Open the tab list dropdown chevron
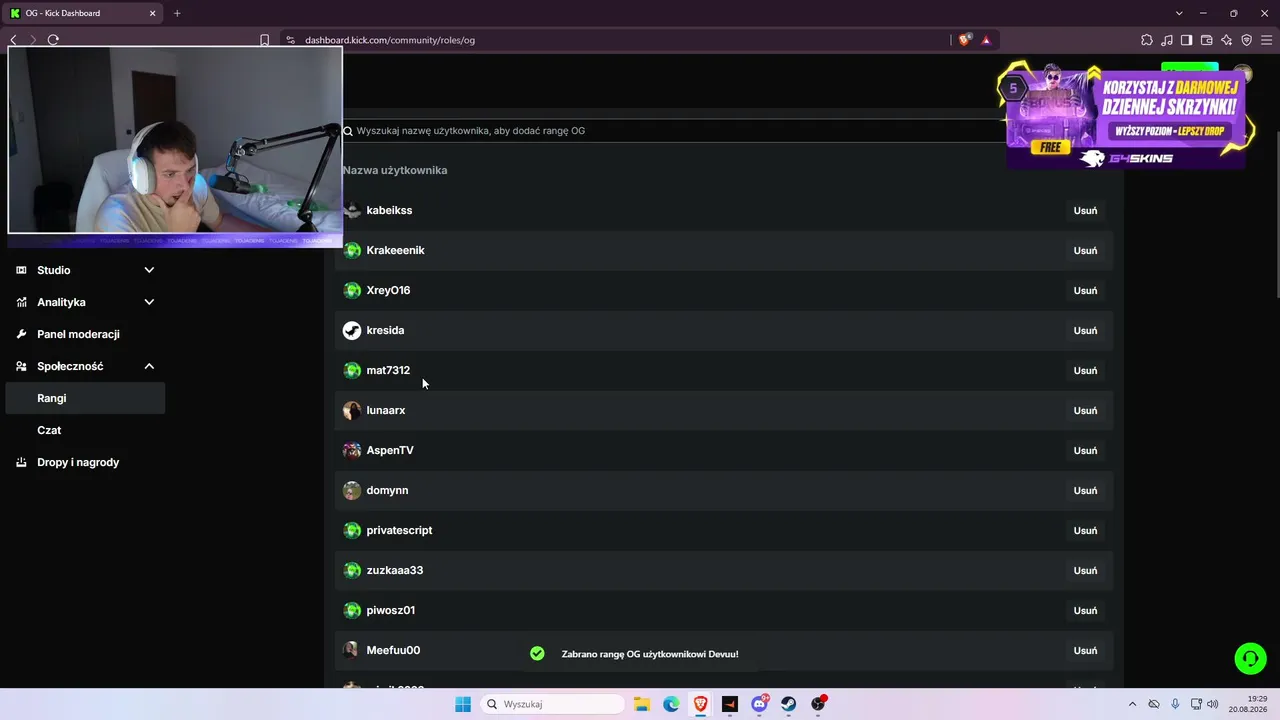 1179,13
